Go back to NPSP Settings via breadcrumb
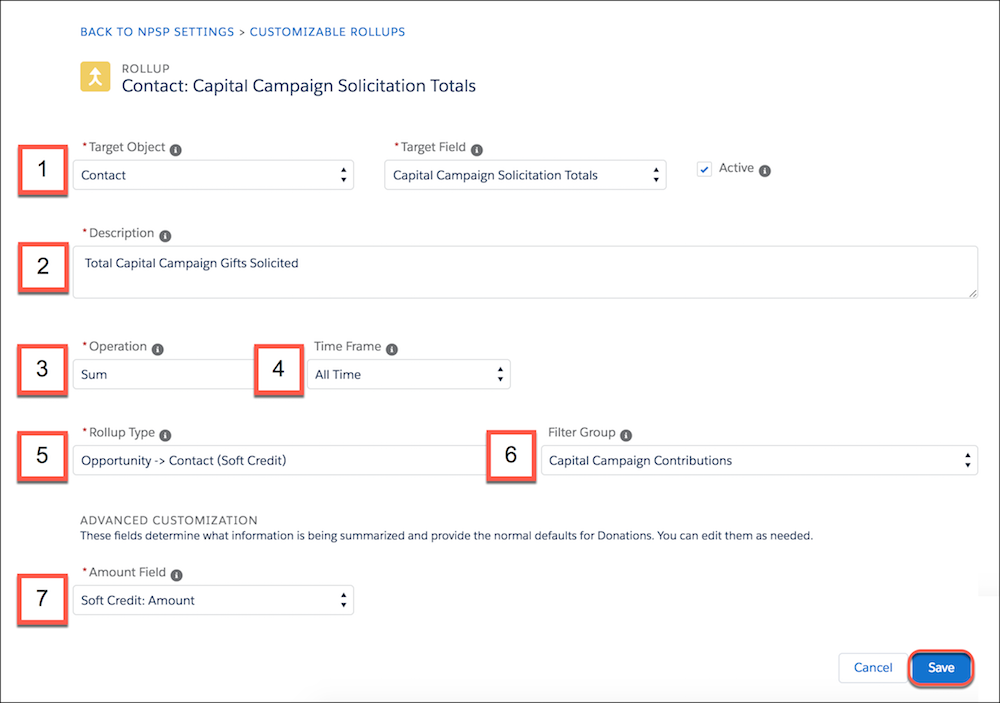Image resolution: width=1000 pixels, height=703 pixels. pyautogui.click(x=157, y=32)
